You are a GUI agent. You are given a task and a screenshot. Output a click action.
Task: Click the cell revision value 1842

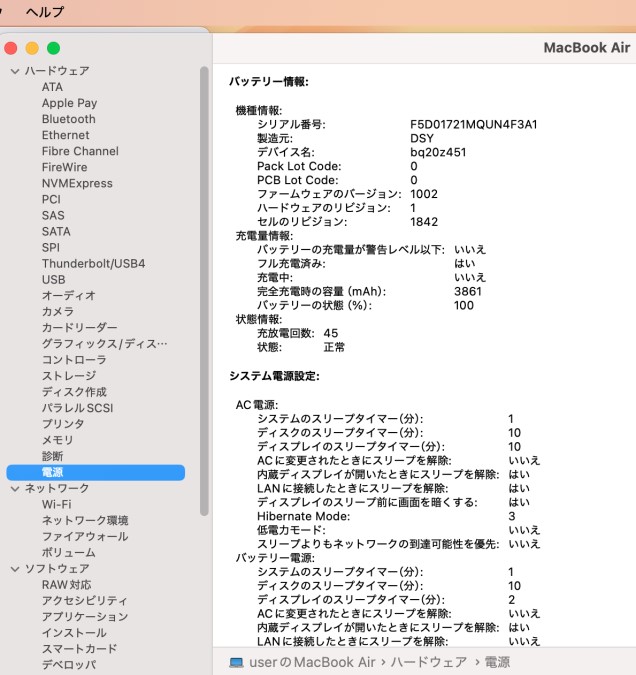coord(424,222)
